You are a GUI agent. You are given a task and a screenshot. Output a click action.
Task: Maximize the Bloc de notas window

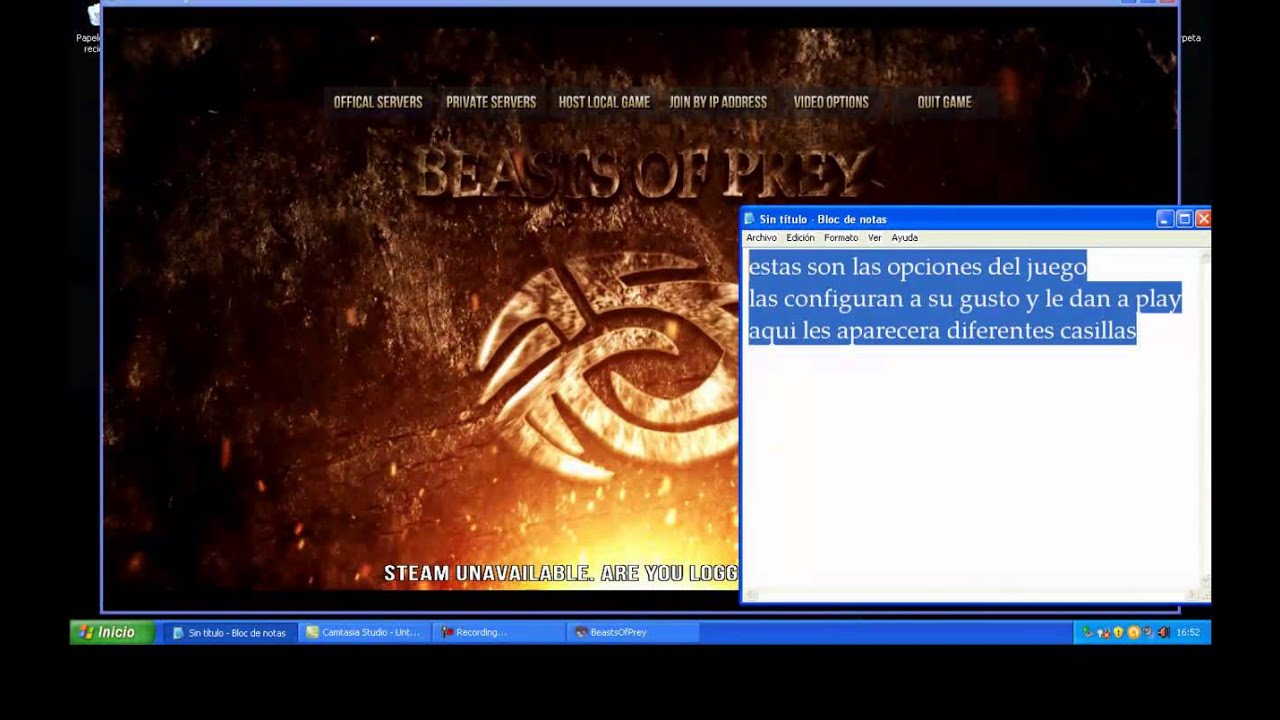1184,219
